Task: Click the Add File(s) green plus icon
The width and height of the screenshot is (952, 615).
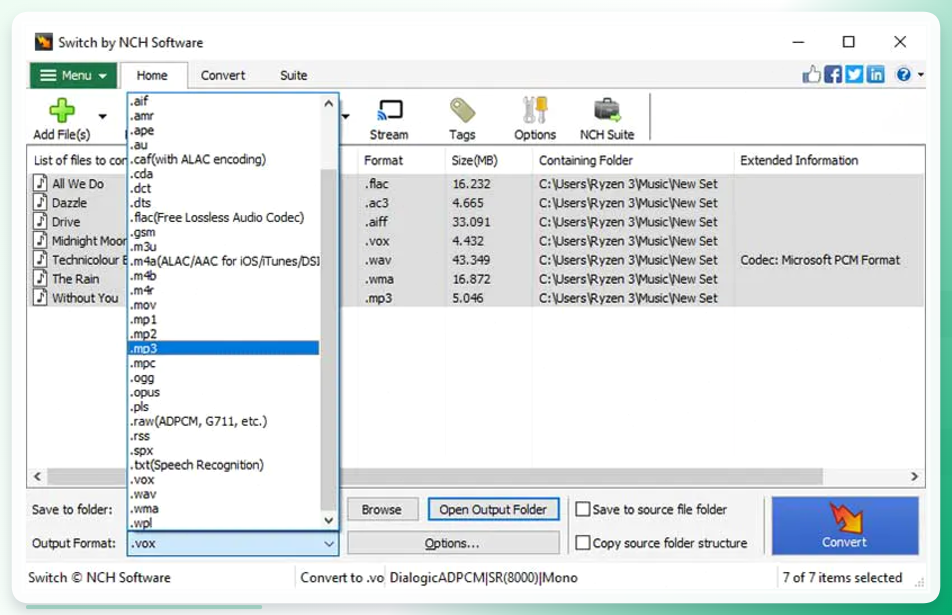Action: tap(61, 110)
